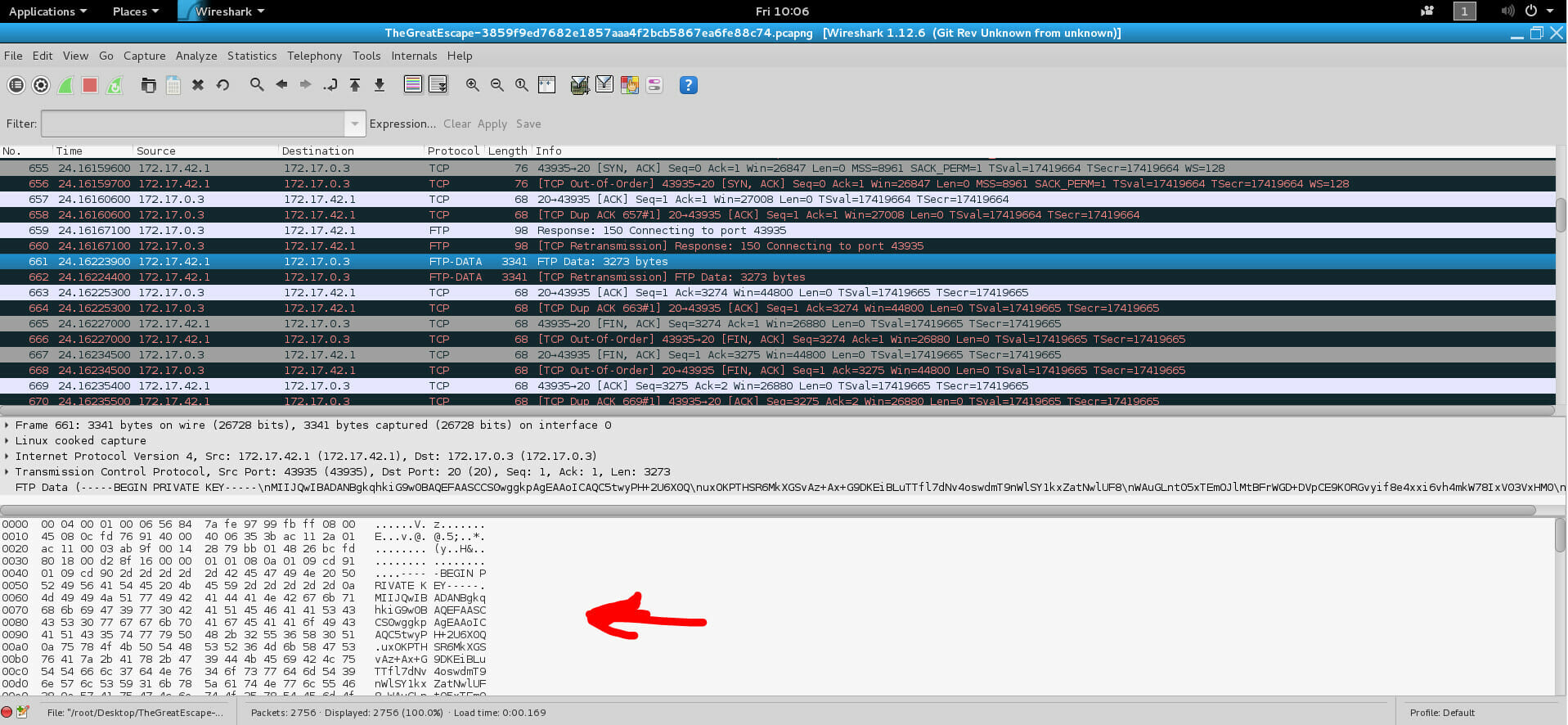This screenshot has height=725, width=1568.
Task: Click Expression... filter button
Action: pos(402,124)
